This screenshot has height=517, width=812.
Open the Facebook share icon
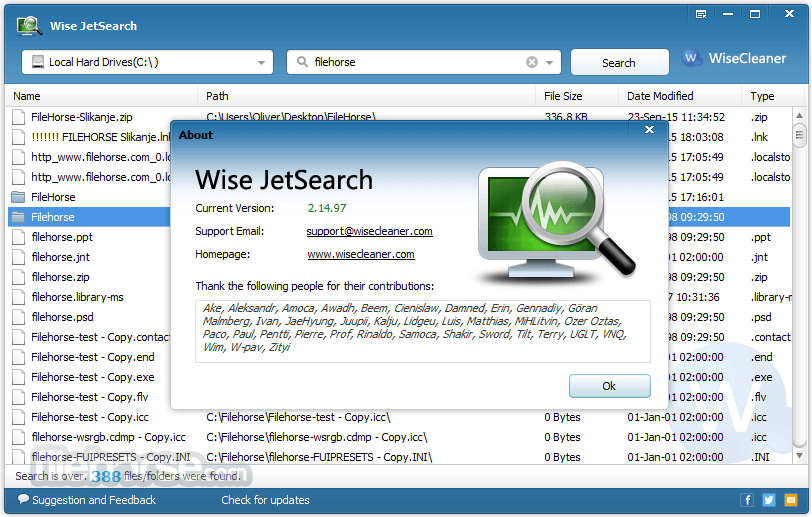point(746,500)
